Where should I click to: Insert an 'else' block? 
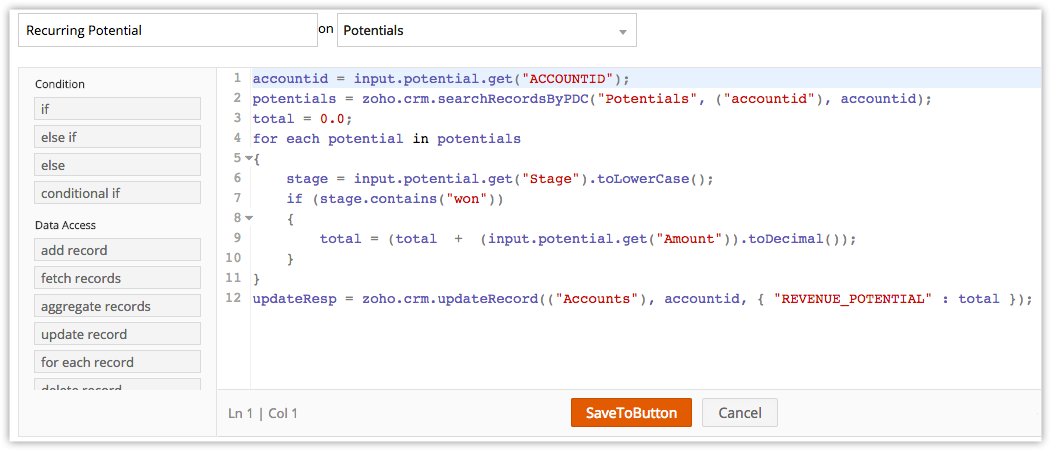pos(118,165)
